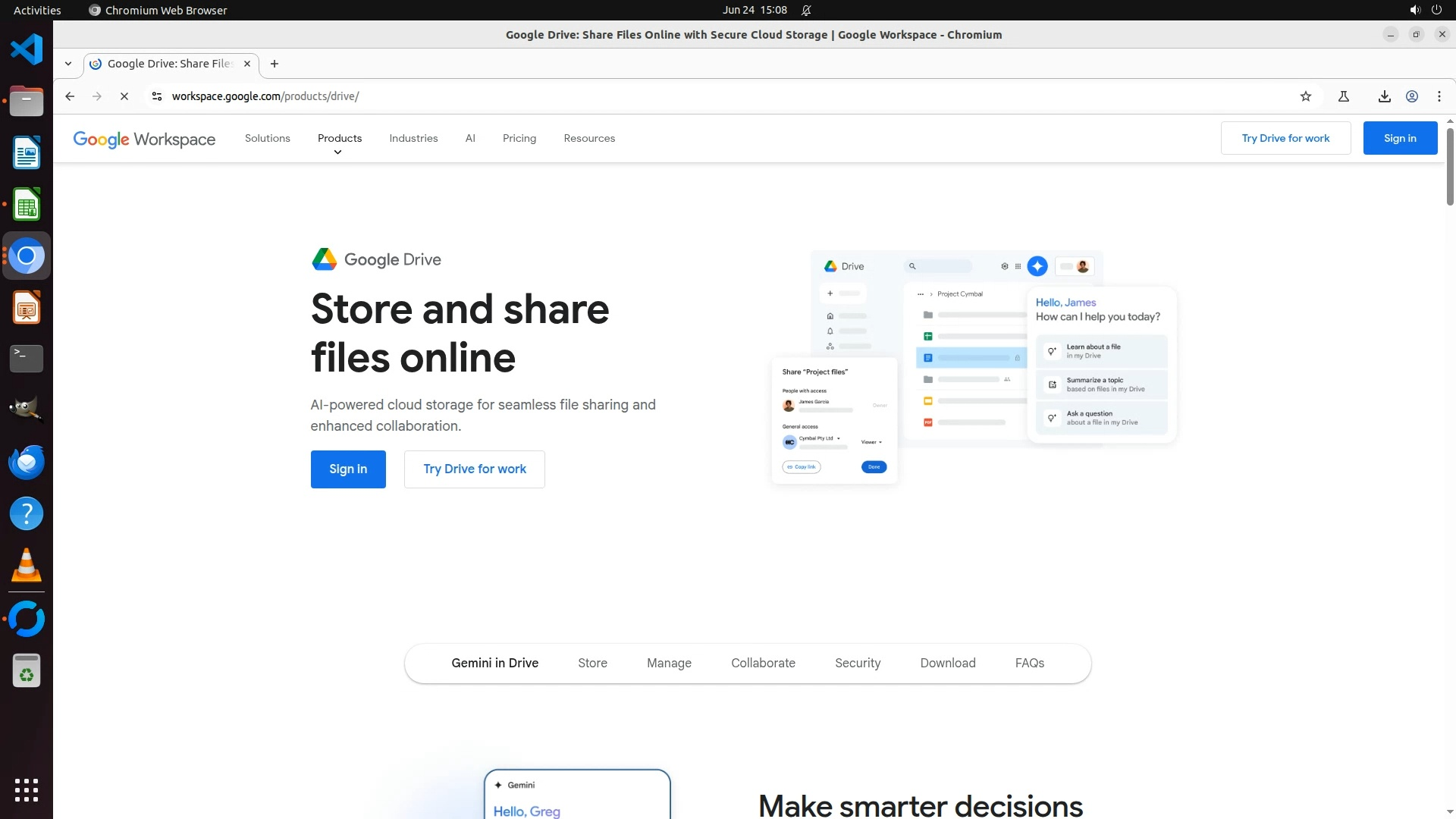1456x819 pixels.
Task: View site information icon in address bar
Action: [x=157, y=96]
